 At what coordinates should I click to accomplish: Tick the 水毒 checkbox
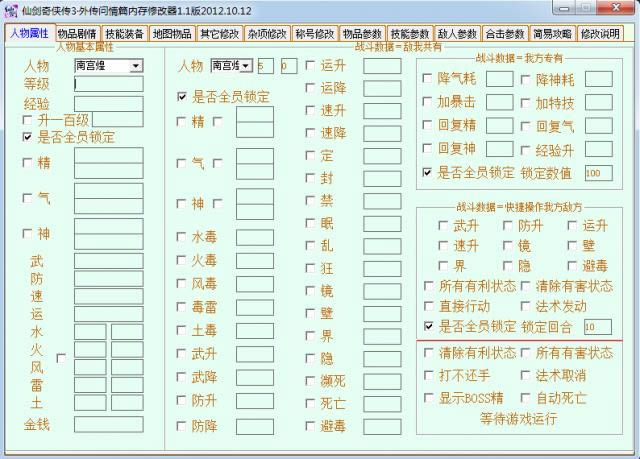181,237
